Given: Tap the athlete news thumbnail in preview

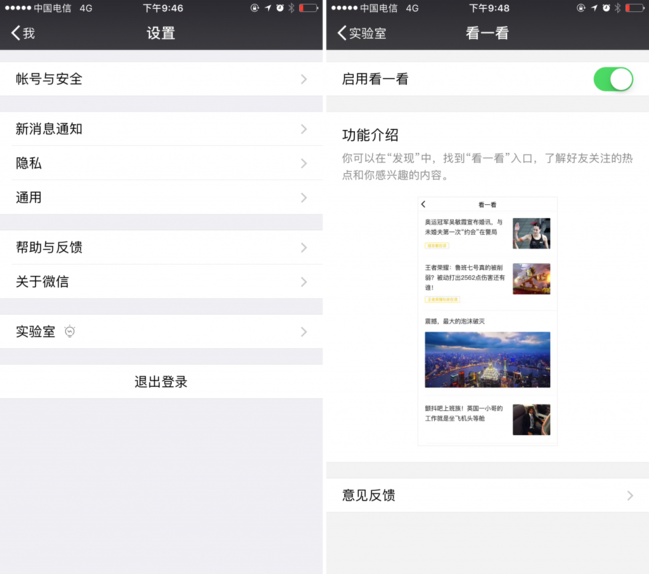Looking at the screenshot, I should (531, 233).
